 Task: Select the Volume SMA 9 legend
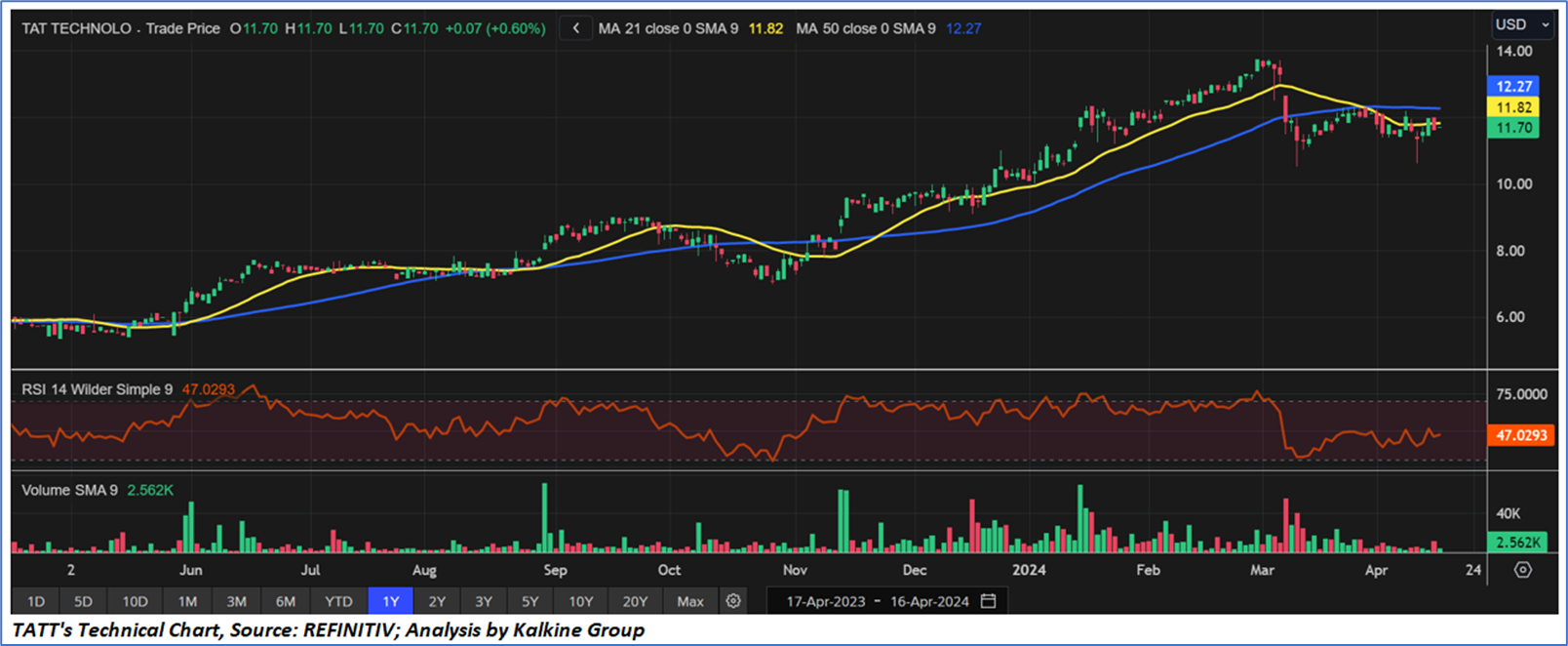(x=69, y=490)
